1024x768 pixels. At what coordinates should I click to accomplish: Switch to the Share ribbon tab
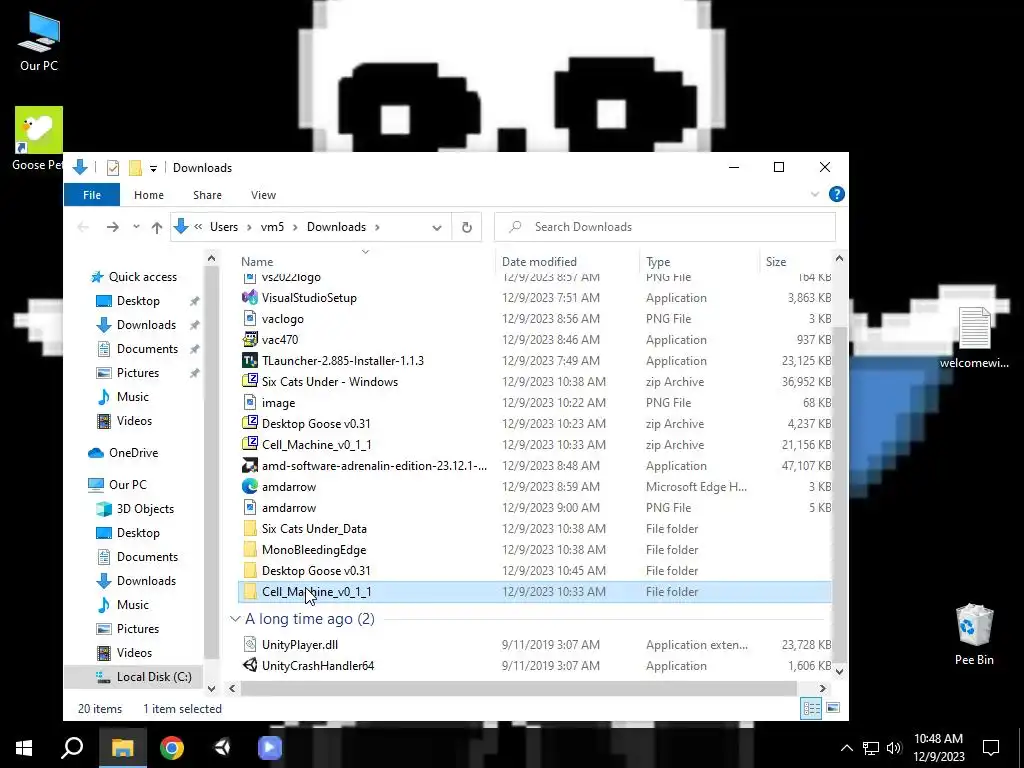207,195
